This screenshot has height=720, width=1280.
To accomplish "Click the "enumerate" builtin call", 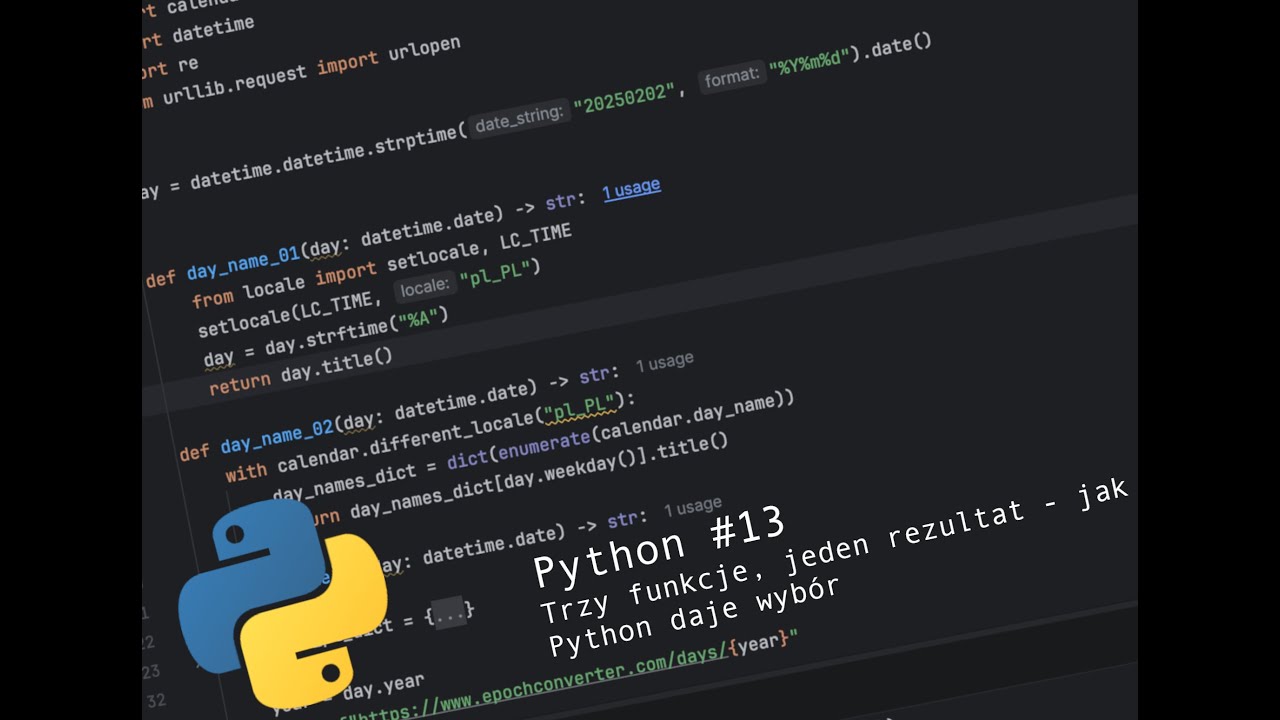I will [x=543, y=445].
